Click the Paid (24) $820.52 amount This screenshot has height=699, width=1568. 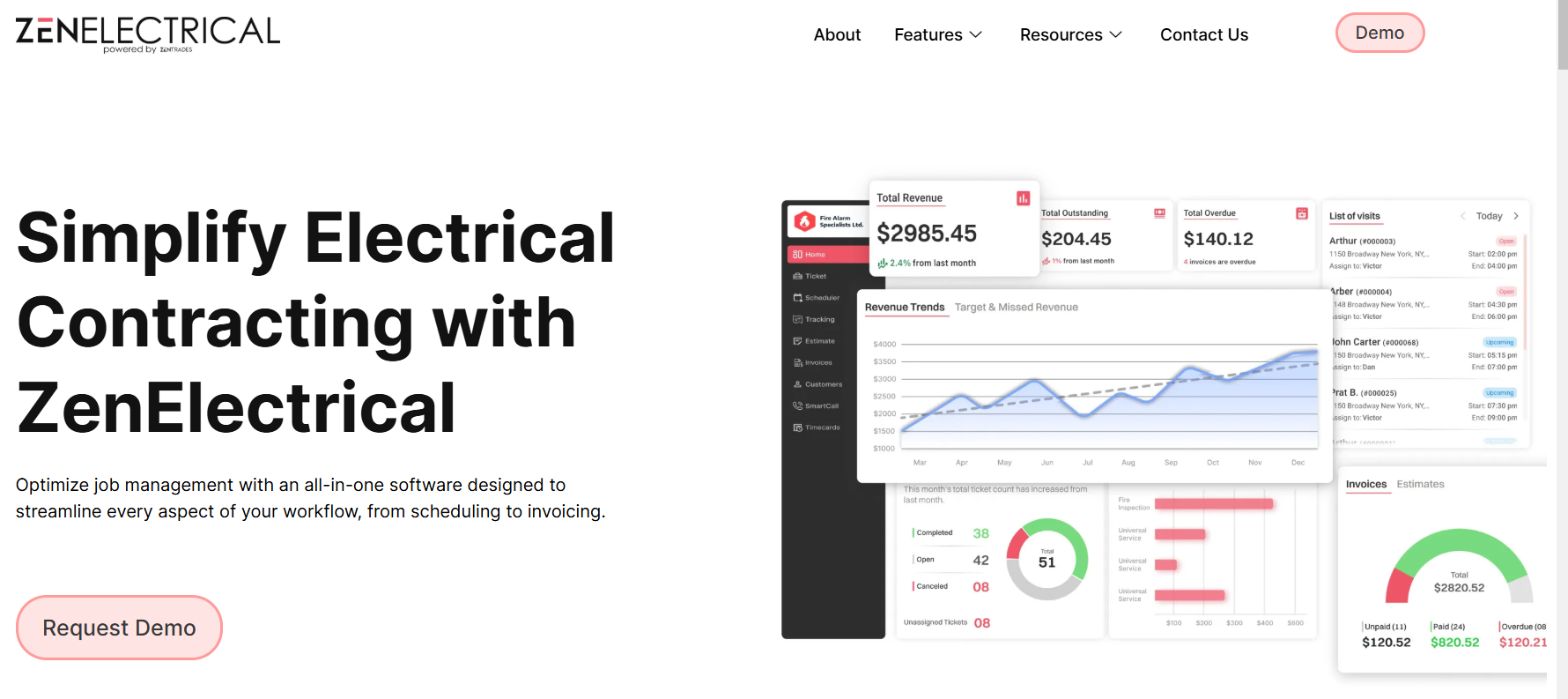click(1454, 643)
